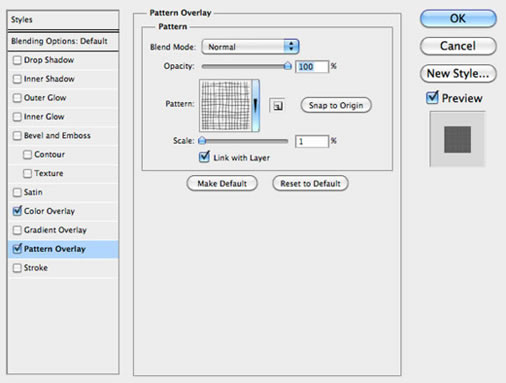The image size is (506, 383).
Task: Click the New Style... button
Action: click(458, 73)
